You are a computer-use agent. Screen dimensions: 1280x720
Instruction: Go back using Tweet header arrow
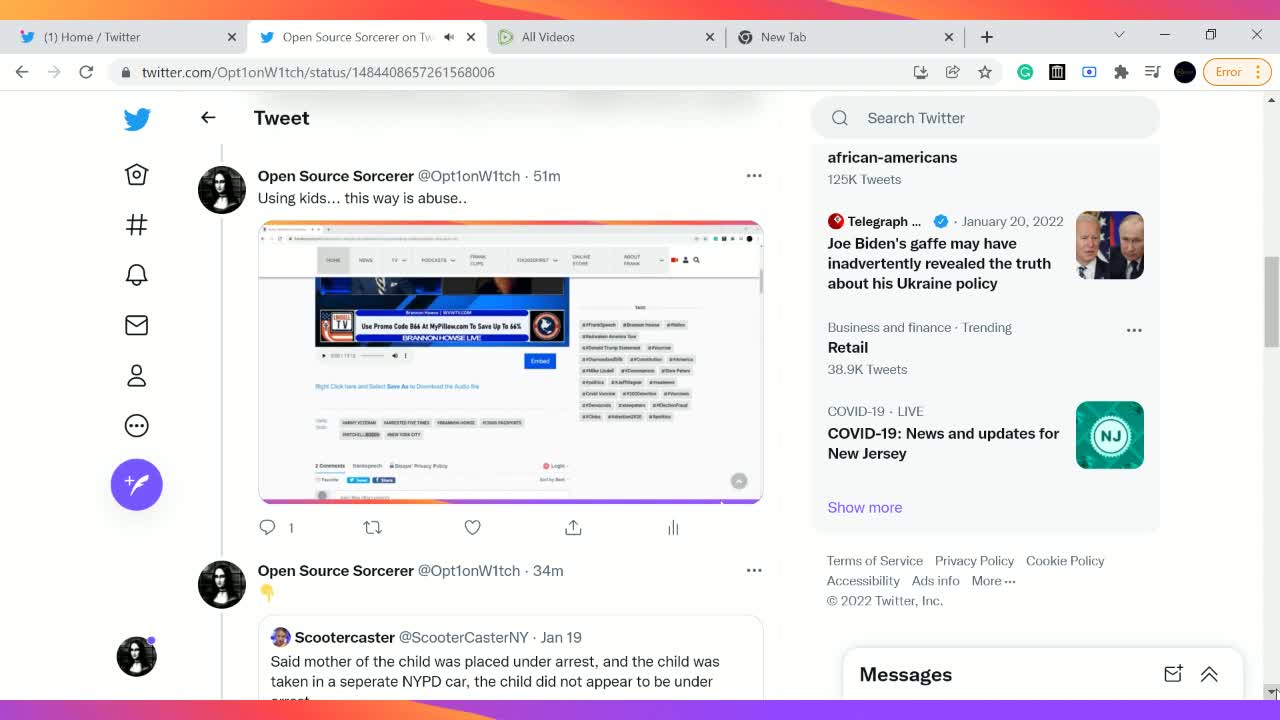point(208,118)
